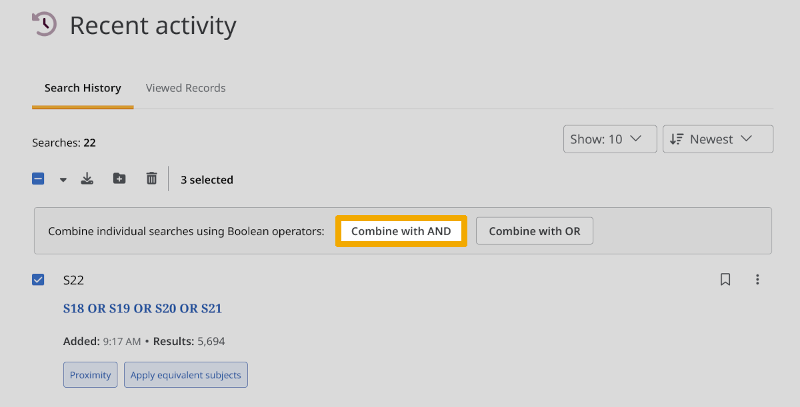Switch to the Search History tab
Image resolution: width=800 pixels, height=407 pixels.
point(82,88)
